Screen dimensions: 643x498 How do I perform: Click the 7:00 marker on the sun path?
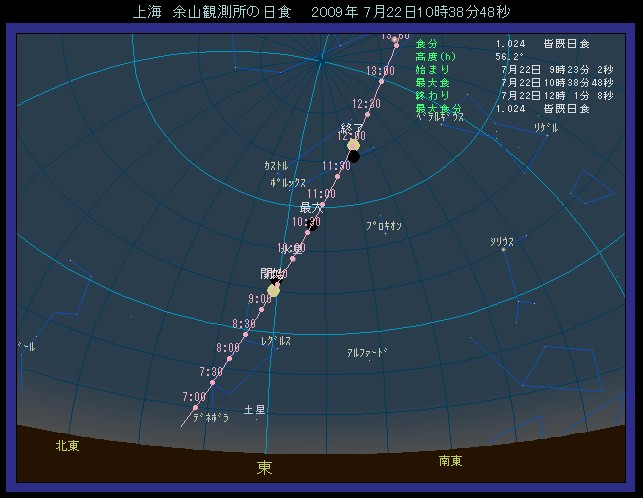(195, 408)
